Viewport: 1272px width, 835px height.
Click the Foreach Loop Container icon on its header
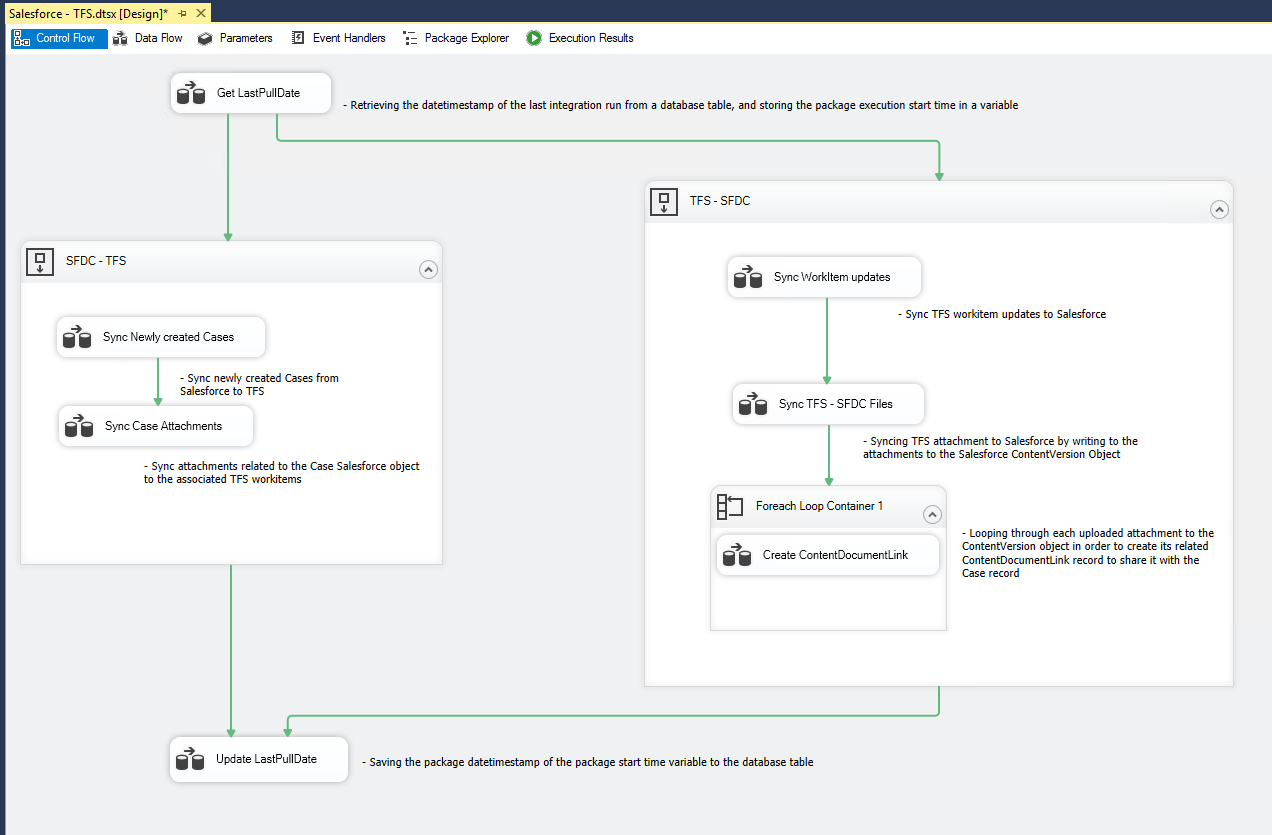(x=728, y=506)
